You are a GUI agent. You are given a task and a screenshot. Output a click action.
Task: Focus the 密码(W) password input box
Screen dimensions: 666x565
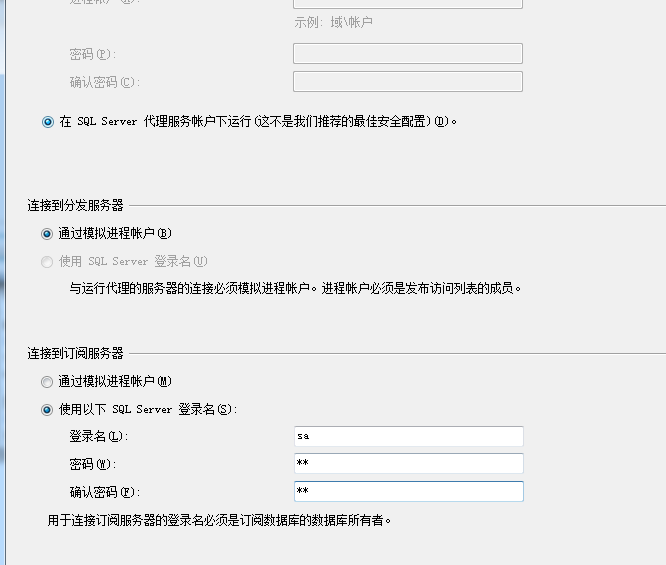click(x=408, y=464)
